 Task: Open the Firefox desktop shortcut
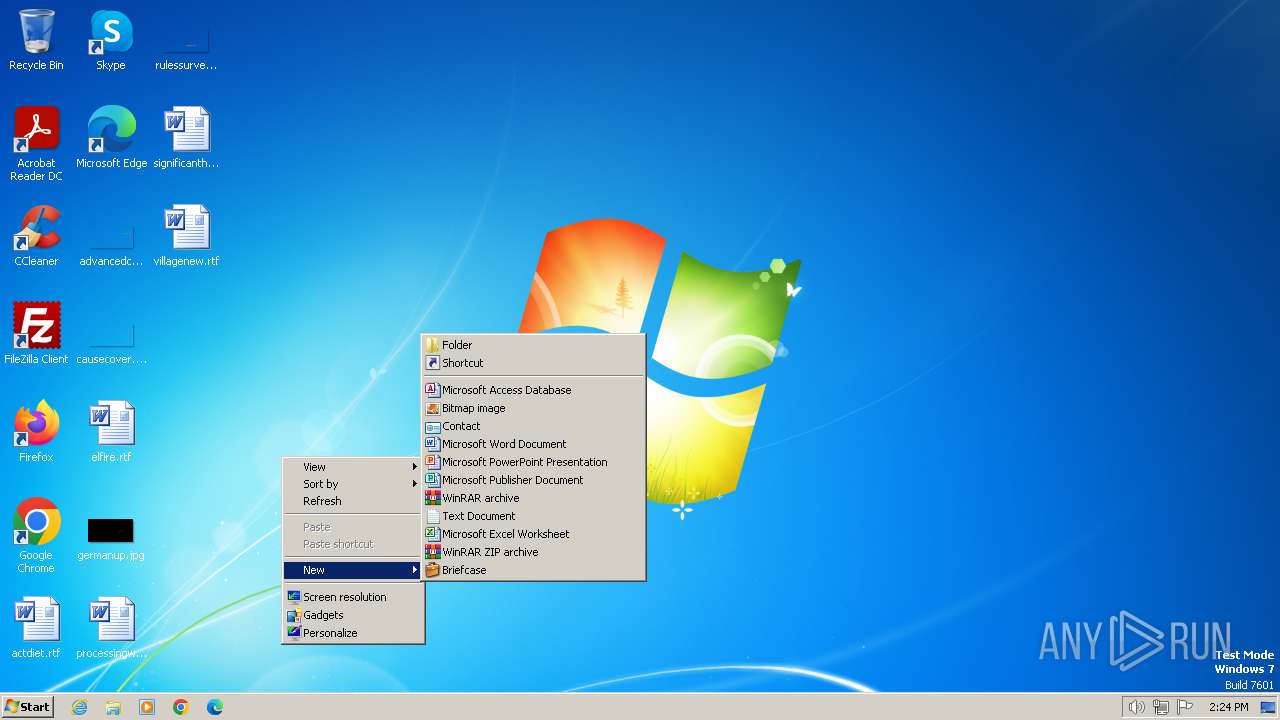coord(36,432)
